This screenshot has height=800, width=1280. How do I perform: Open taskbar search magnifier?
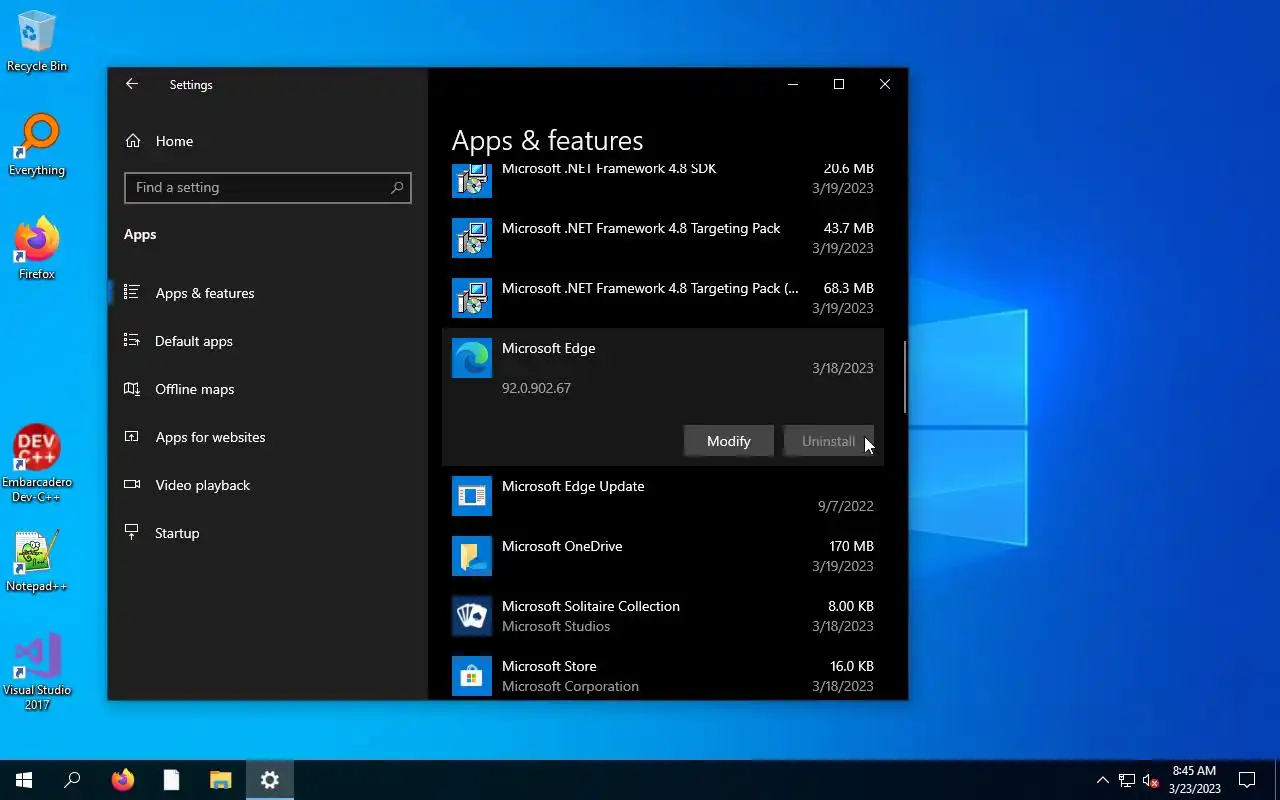(x=72, y=780)
